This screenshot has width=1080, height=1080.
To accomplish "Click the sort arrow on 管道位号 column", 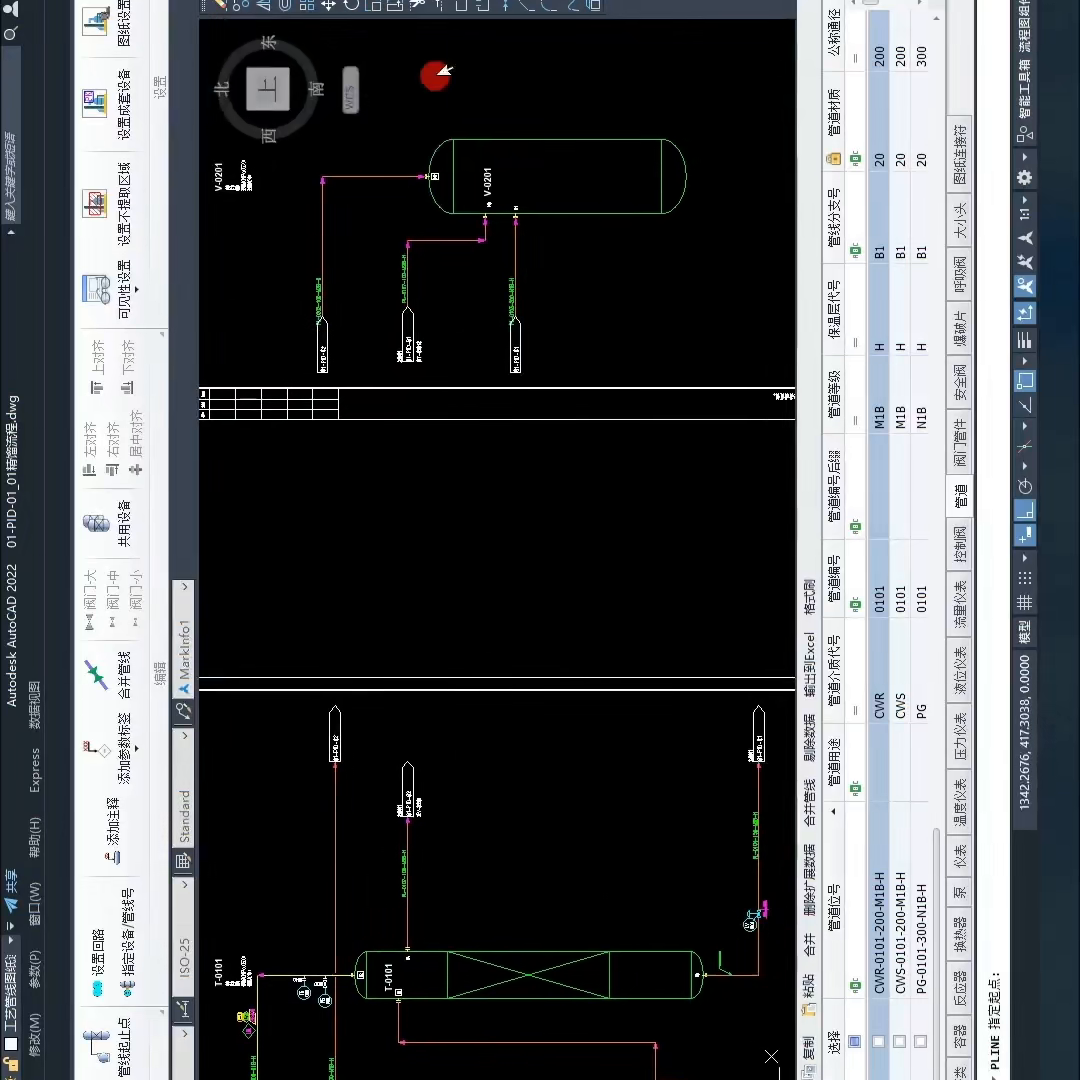I will point(834,811).
